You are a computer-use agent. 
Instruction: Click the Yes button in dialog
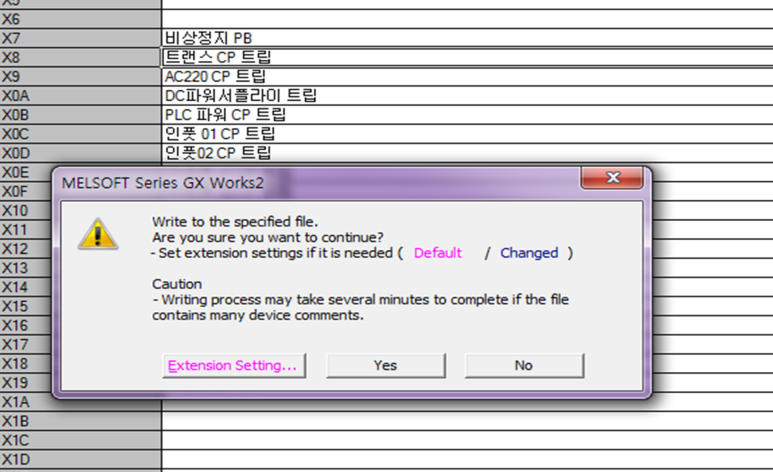386,365
